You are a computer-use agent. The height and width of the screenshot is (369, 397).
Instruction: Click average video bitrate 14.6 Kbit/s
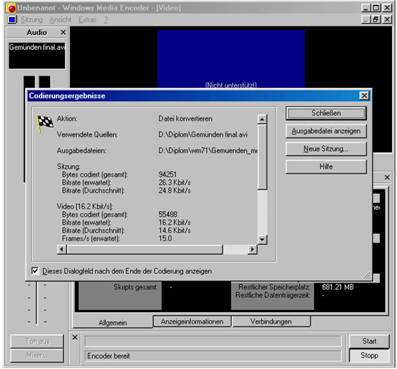(x=174, y=230)
